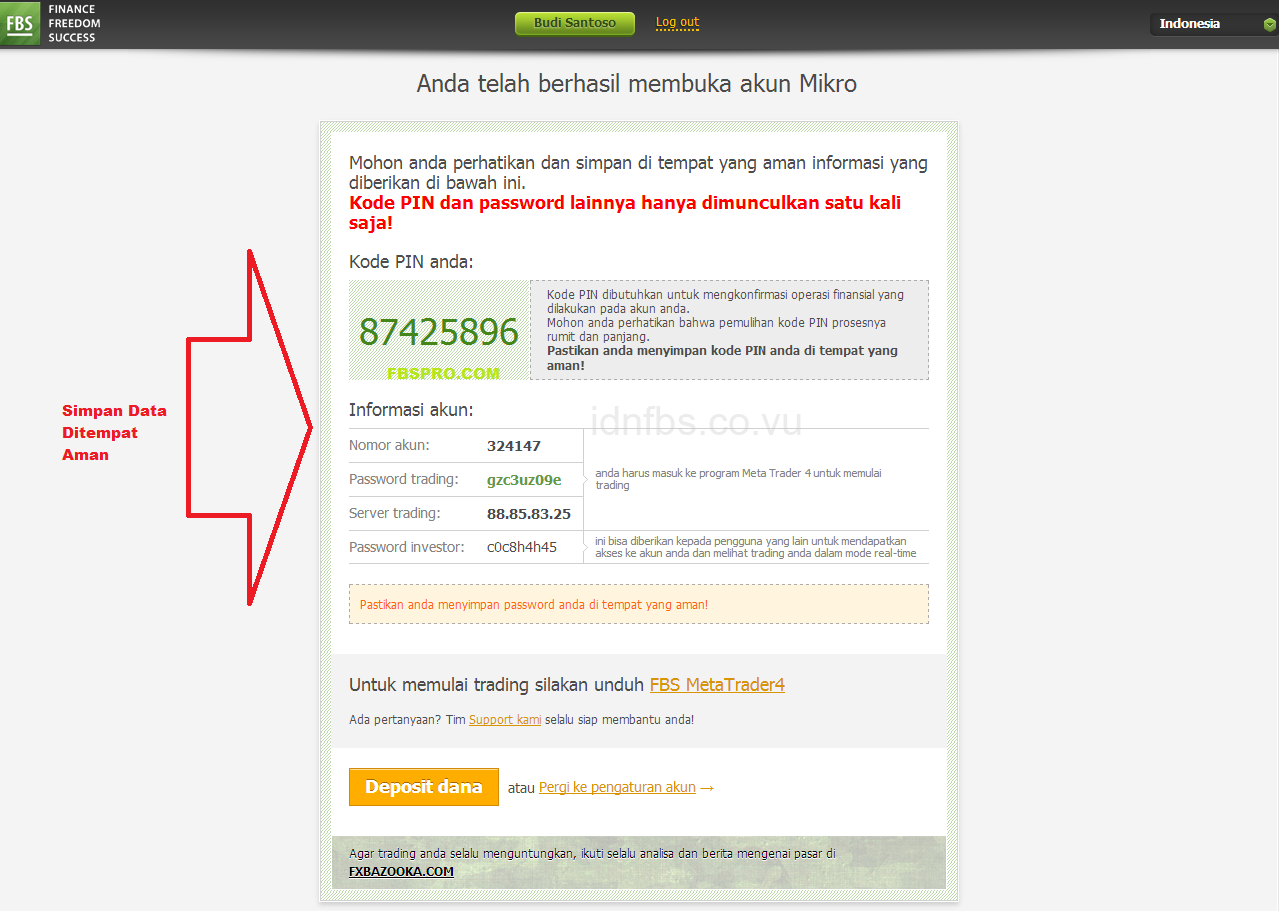Click the Finance Freedom Success tagline
Image resolution: width=1279 pixels, height=911 pixels.
pos(74,23)
